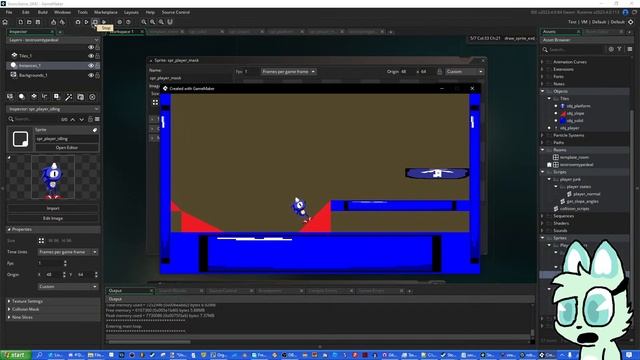Viewport: 640px width, 360px height.
Task: Lock the Instances_1 layer
Action: [x=98, y=65]
